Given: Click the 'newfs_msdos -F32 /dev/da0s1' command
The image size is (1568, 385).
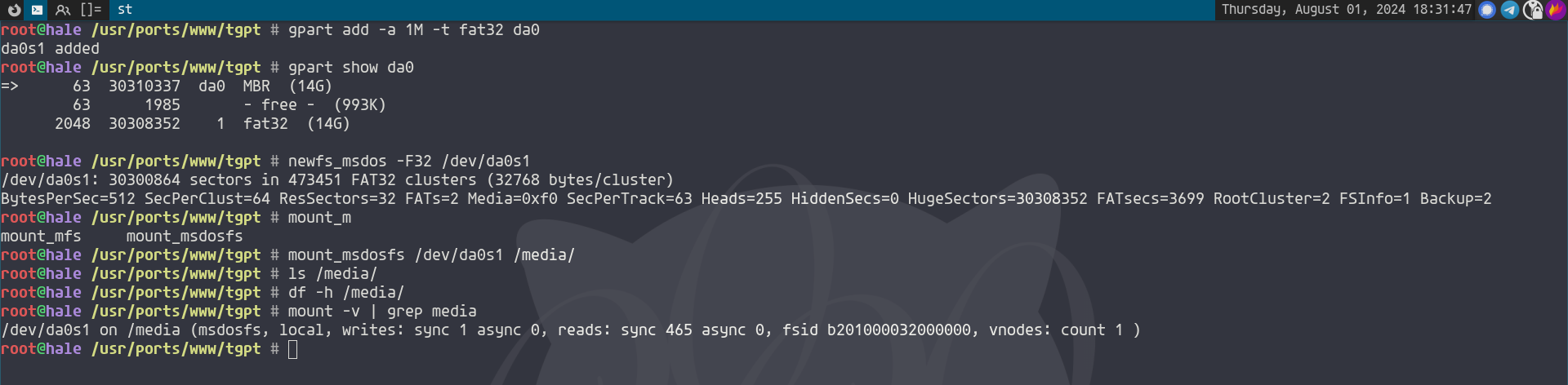Looking at the screenshot, I should click(x=408, y=162).
